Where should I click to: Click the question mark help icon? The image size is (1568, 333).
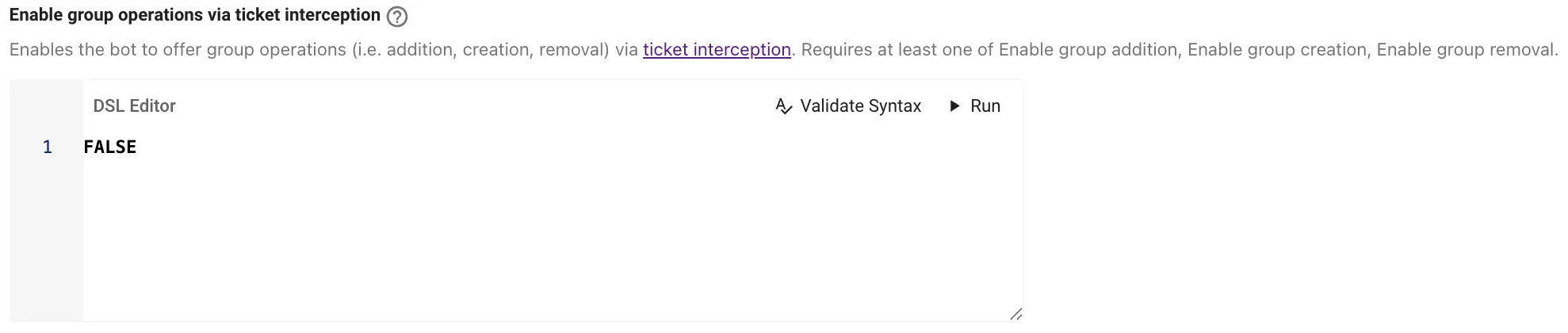click(397, 17)
